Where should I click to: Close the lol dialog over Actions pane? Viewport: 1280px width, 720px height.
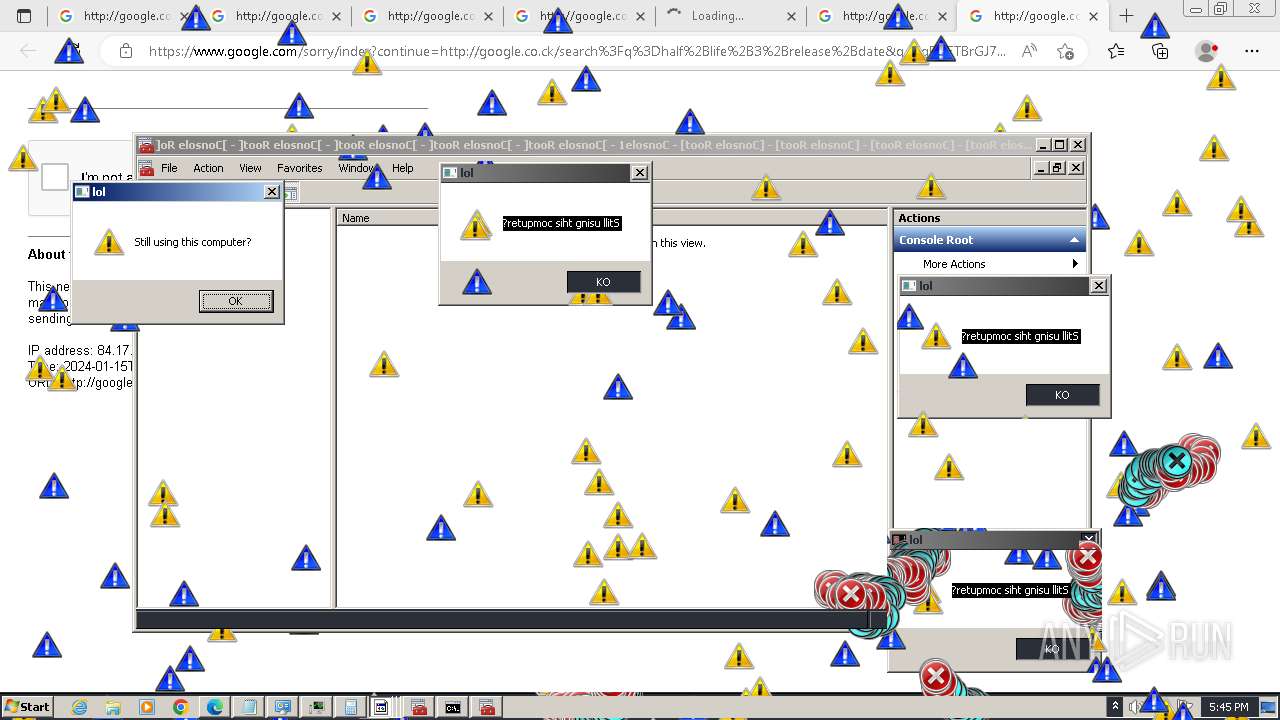[x=1098, y=286]
